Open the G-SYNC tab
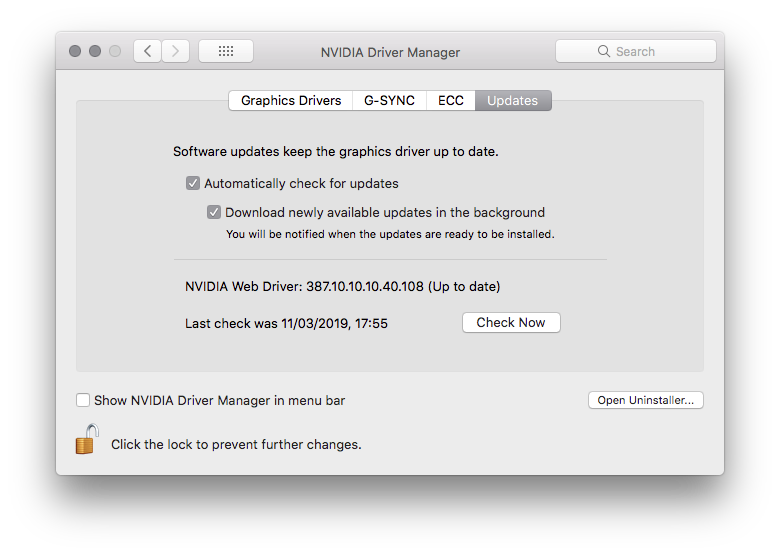 point(390,100)
